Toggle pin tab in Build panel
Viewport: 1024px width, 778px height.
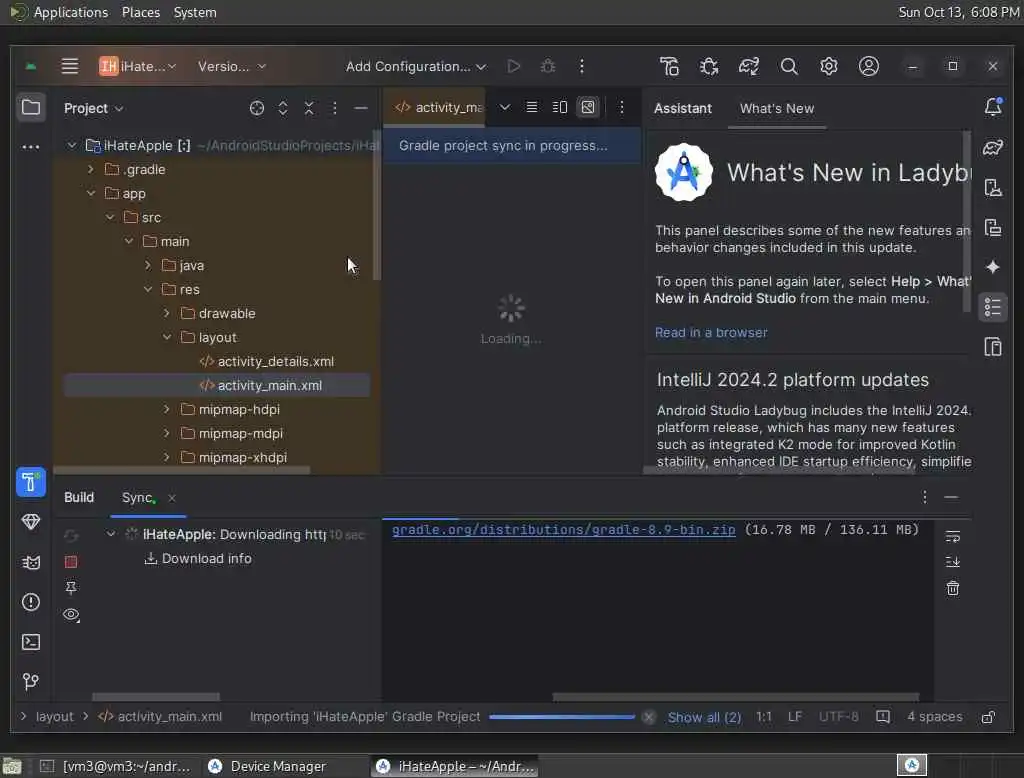click(71, 588)
